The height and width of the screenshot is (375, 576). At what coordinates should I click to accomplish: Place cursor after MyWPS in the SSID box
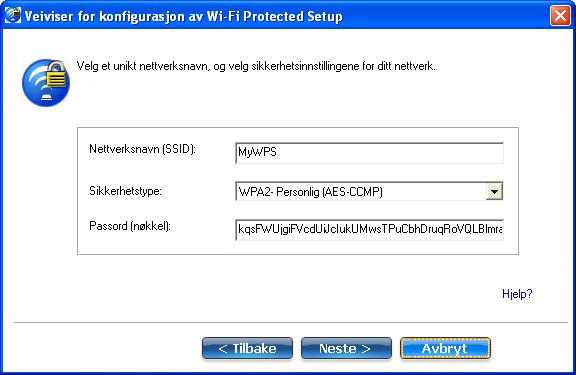click(278, 152)
